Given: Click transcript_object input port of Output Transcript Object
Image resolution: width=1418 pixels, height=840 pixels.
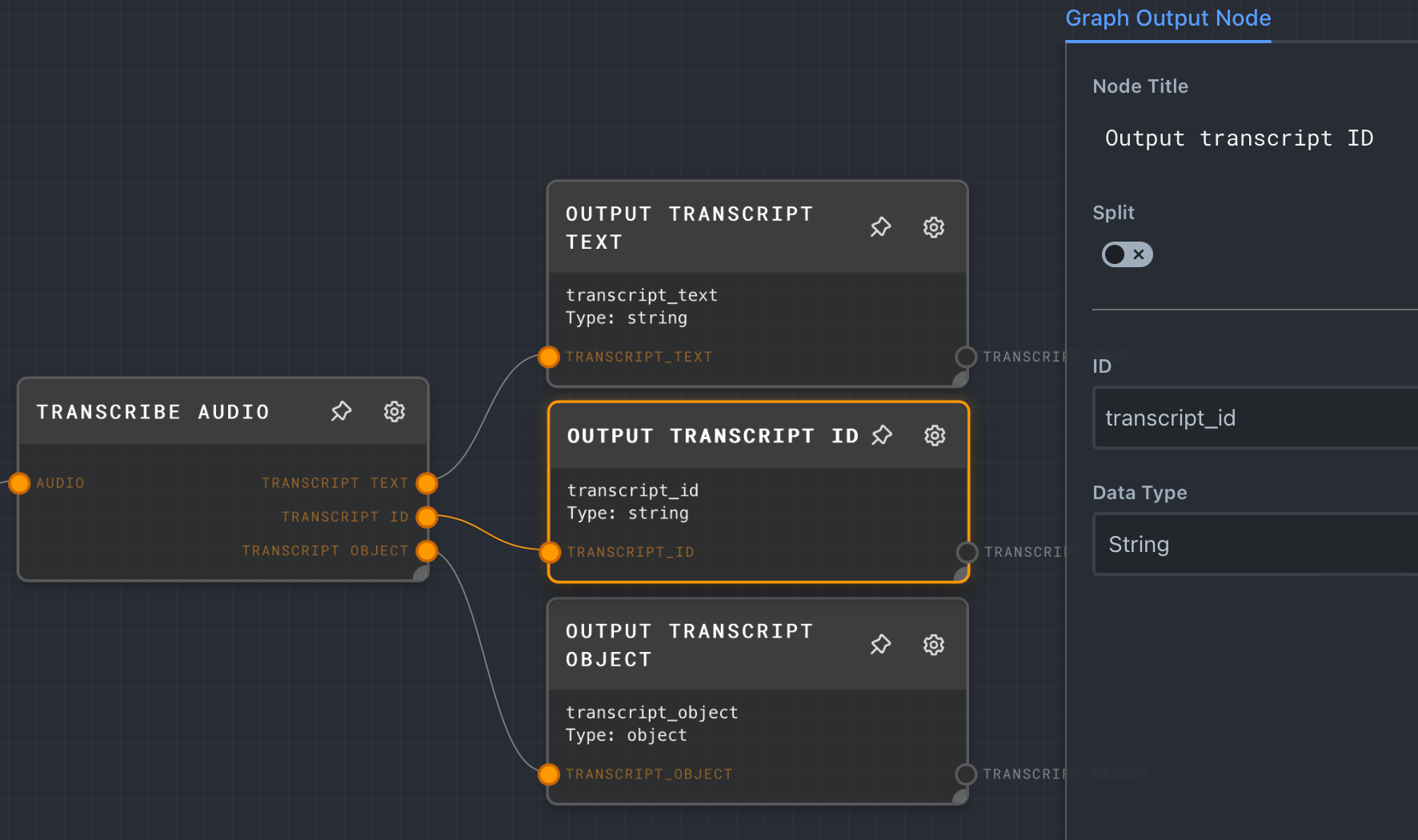Looking at the screenshot, I should pos(549,774).
